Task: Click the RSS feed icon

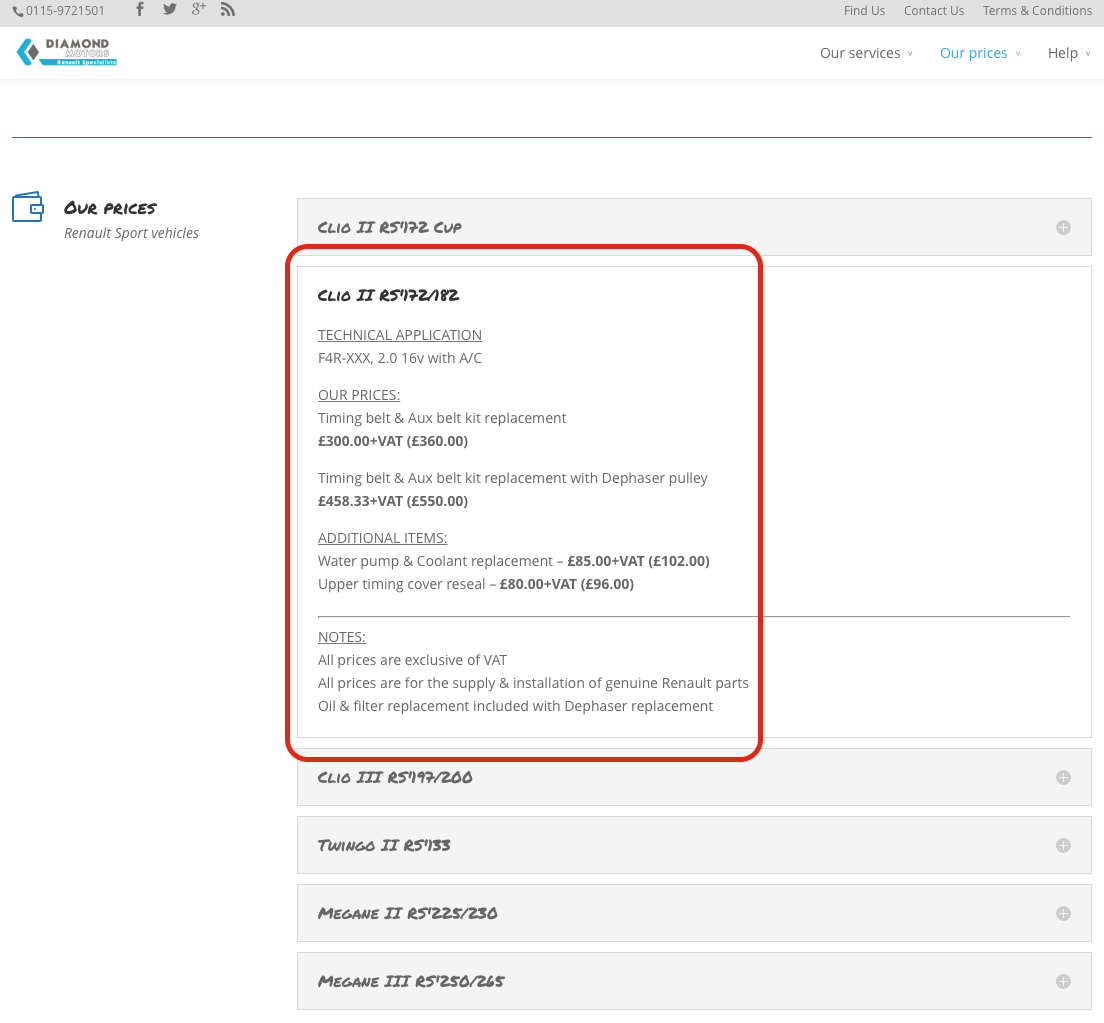Action: 227,10
